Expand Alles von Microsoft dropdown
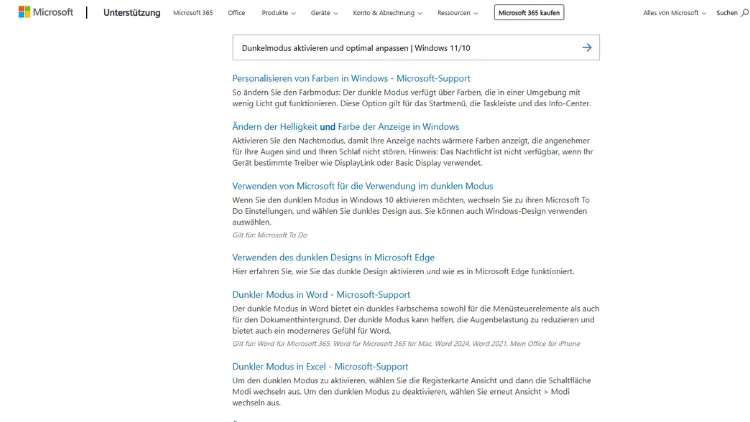Screen dimensions: 750x422 pyautogui.click(x=674, y=13)
